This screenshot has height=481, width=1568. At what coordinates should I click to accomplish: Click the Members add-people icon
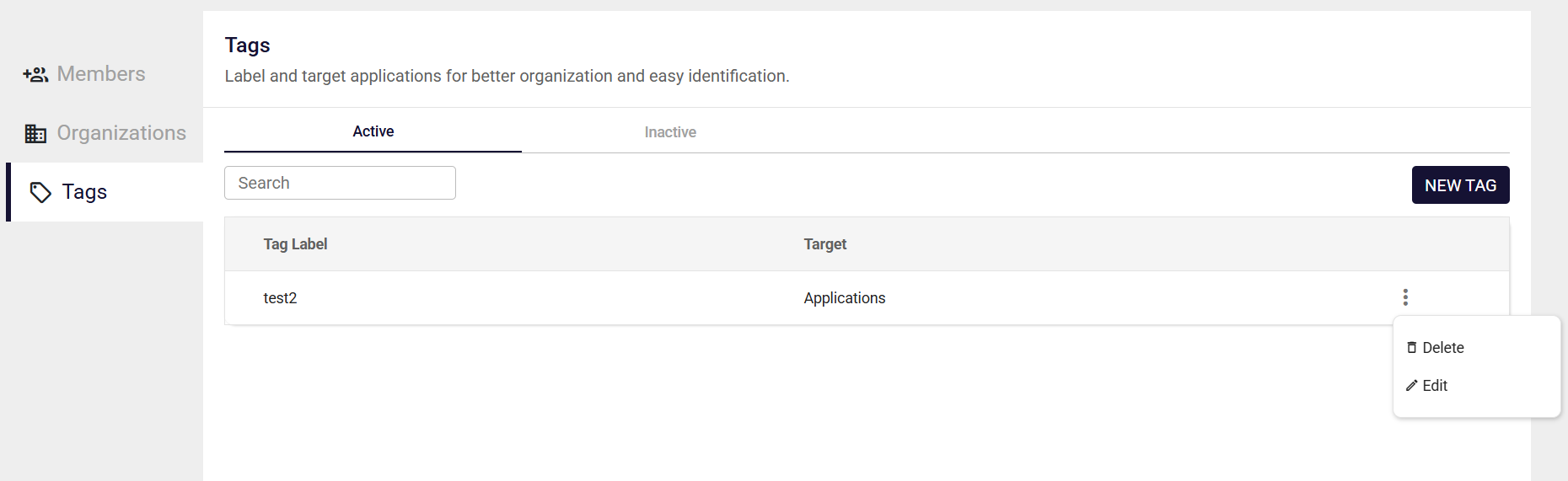tap(35, 75)
